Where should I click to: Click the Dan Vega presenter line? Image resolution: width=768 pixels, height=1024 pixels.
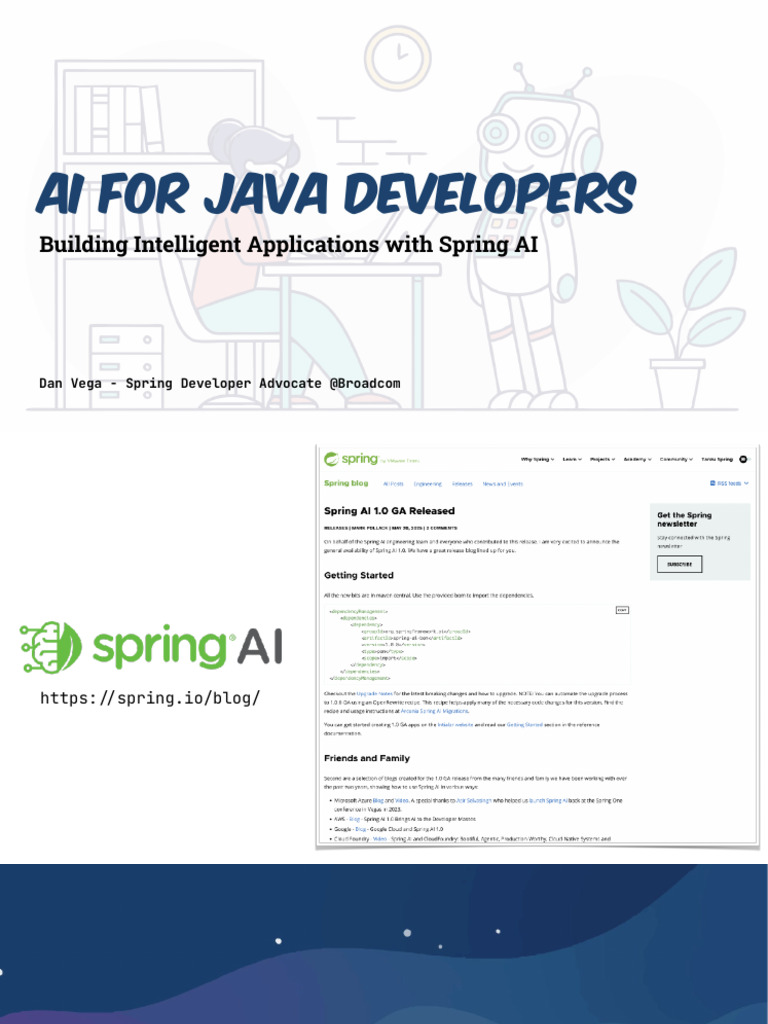[x=219, y=383]
